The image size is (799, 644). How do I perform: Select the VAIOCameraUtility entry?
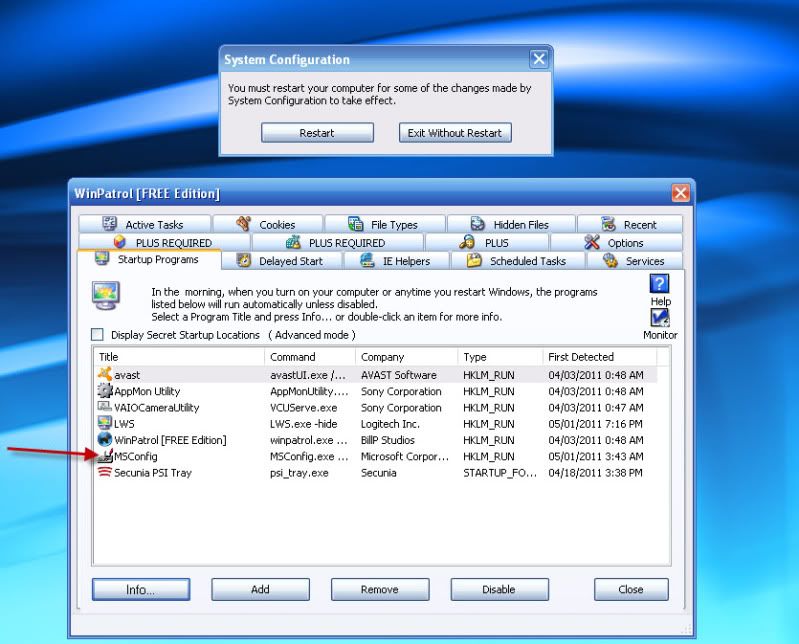(156, 408)
